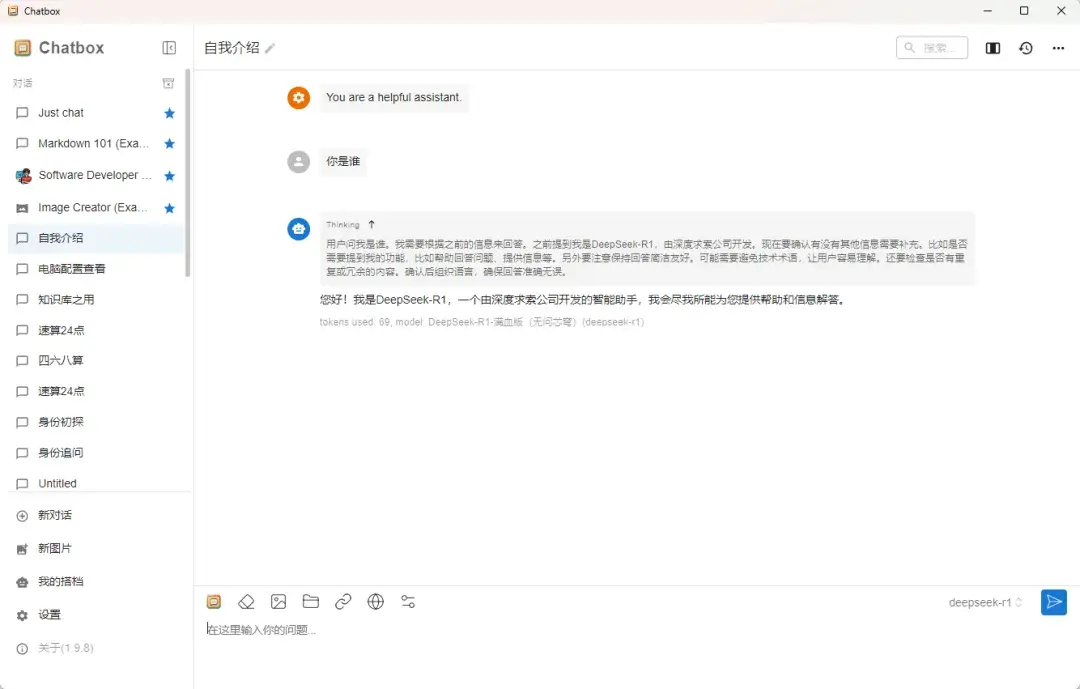Click the archive conversations icon in the sidebar

pos(168,83)
